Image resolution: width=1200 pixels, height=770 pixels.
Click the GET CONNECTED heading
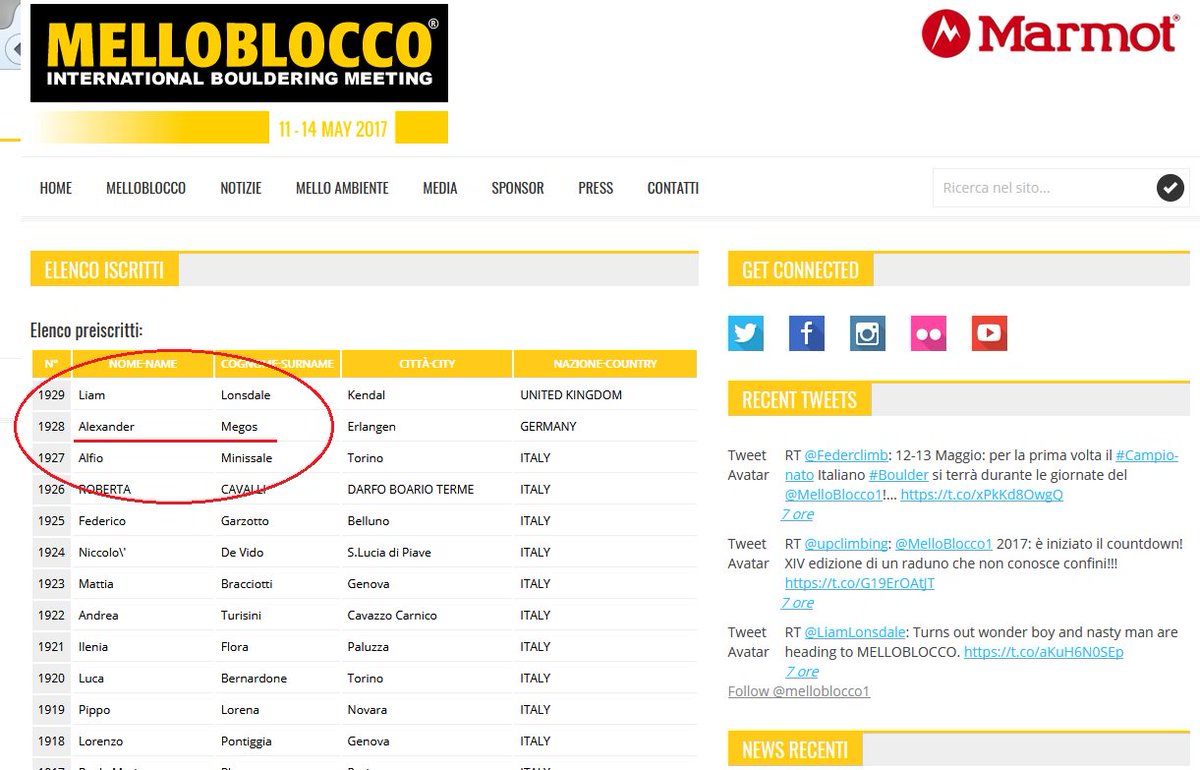pyautogui.click(x=800, y=270)
